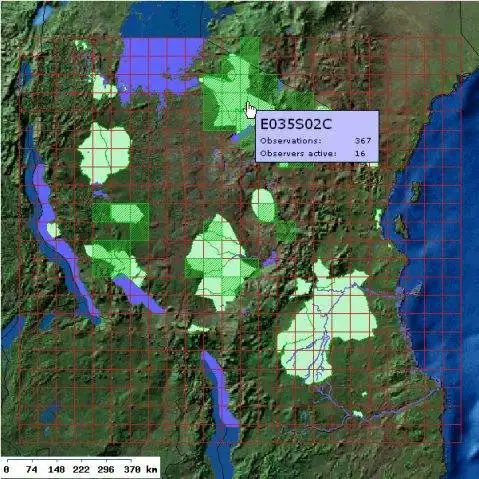Select the central pale green region with rivers

[x=218, y=263]
